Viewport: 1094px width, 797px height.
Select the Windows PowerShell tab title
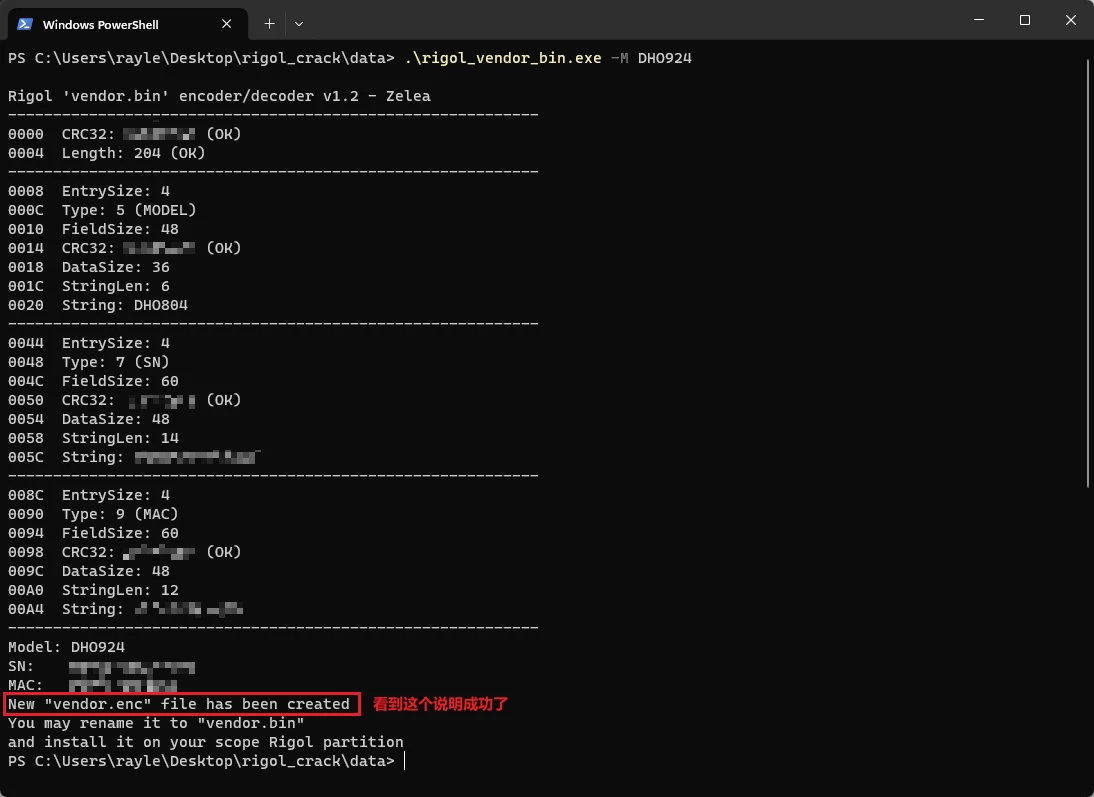[x=100, y=24]
